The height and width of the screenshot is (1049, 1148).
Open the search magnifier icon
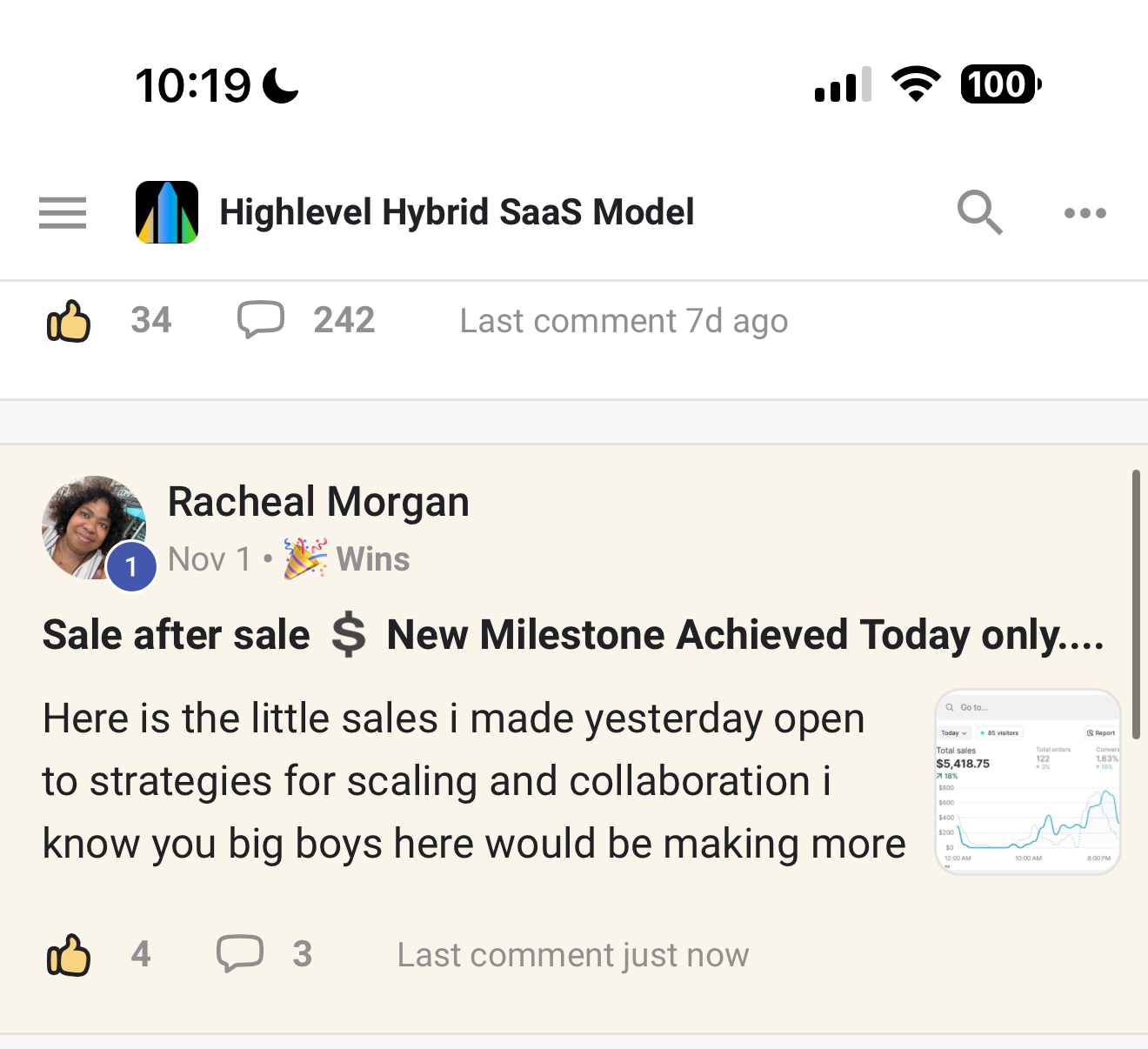(979, 212)
